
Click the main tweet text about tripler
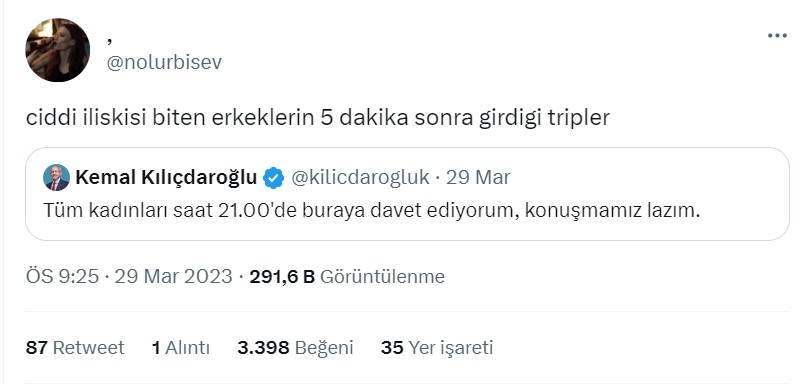click(x=318, y=118)
